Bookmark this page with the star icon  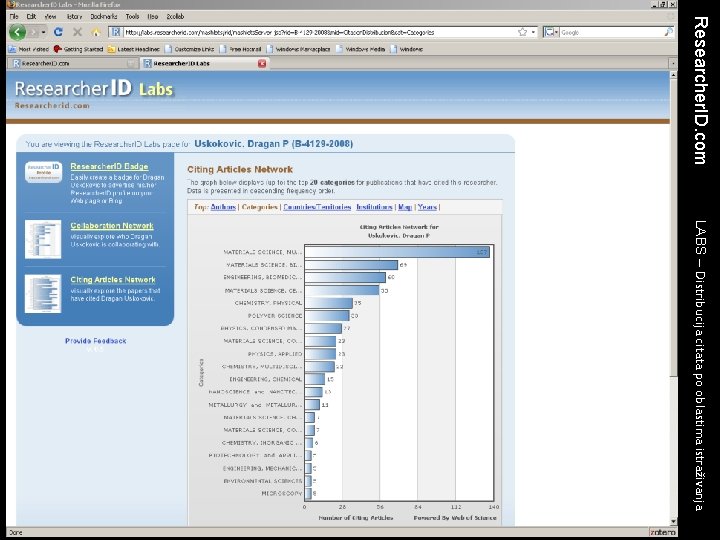(x=523, y=32)
